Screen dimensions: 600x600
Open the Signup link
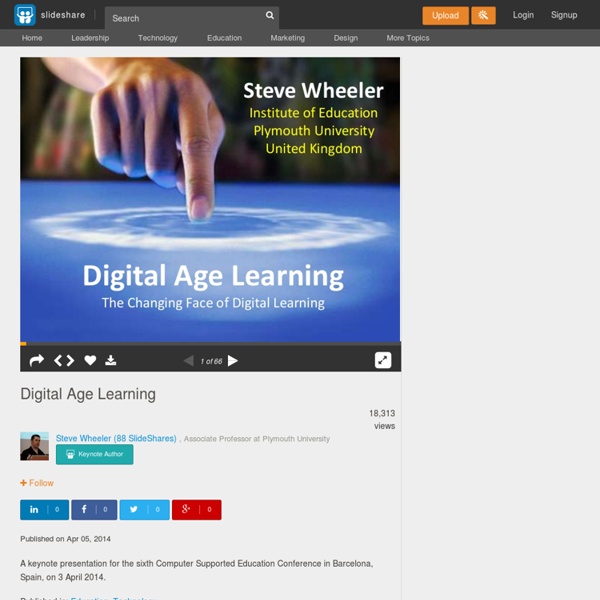pos(564,15)
